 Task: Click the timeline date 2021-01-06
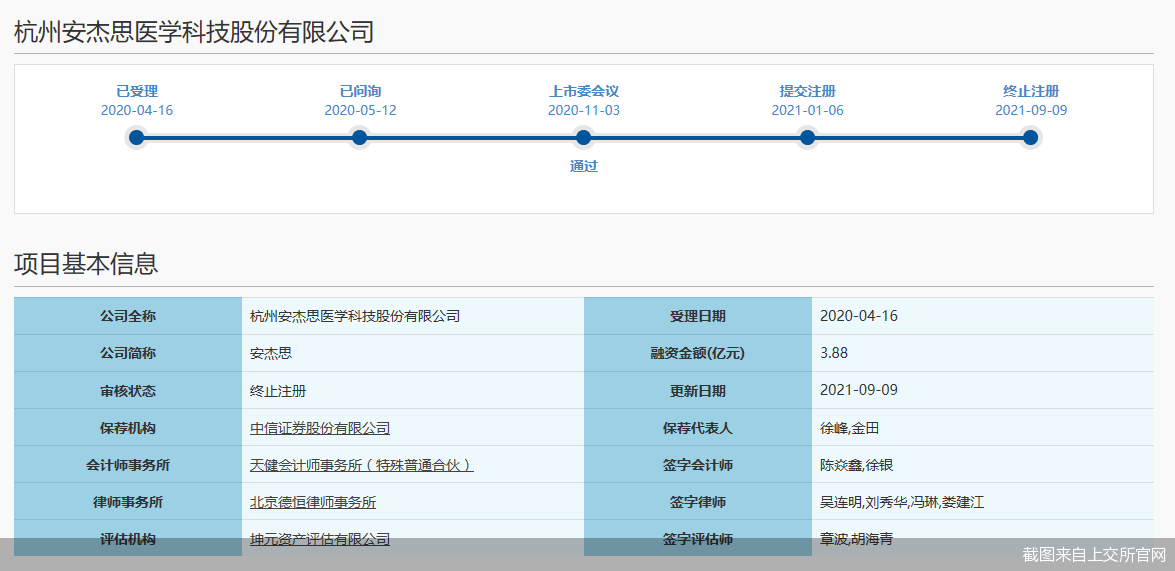click(x=807, y=110)
